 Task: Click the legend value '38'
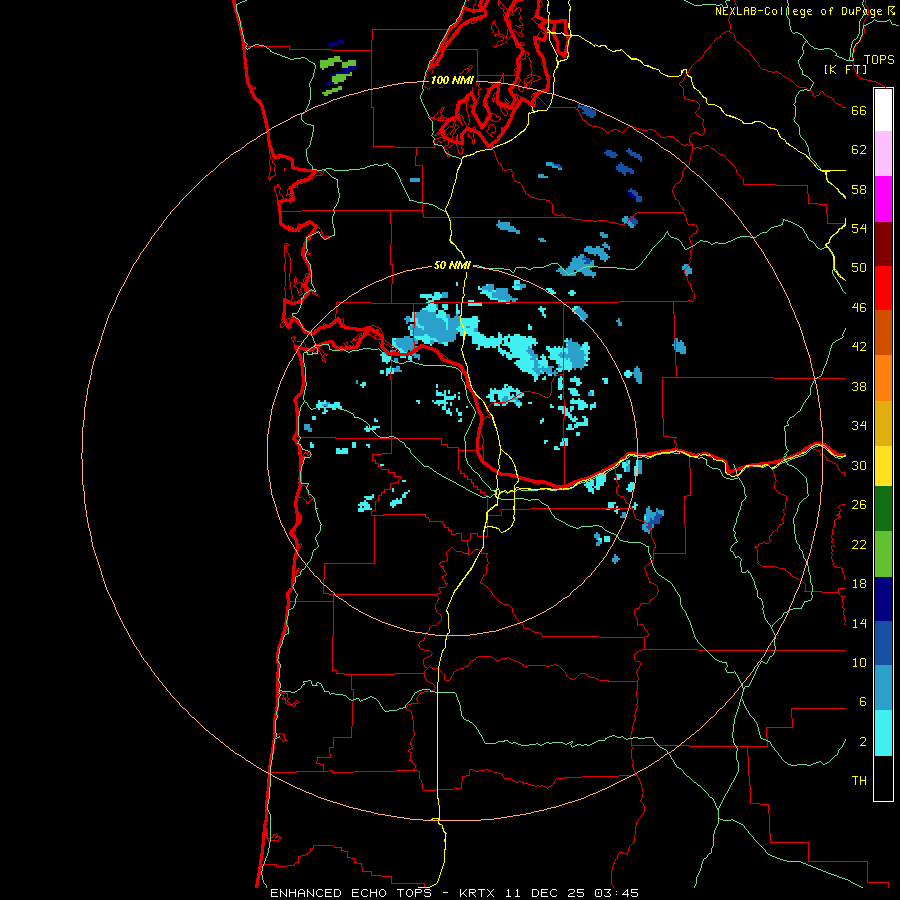[x=859, y=386]
